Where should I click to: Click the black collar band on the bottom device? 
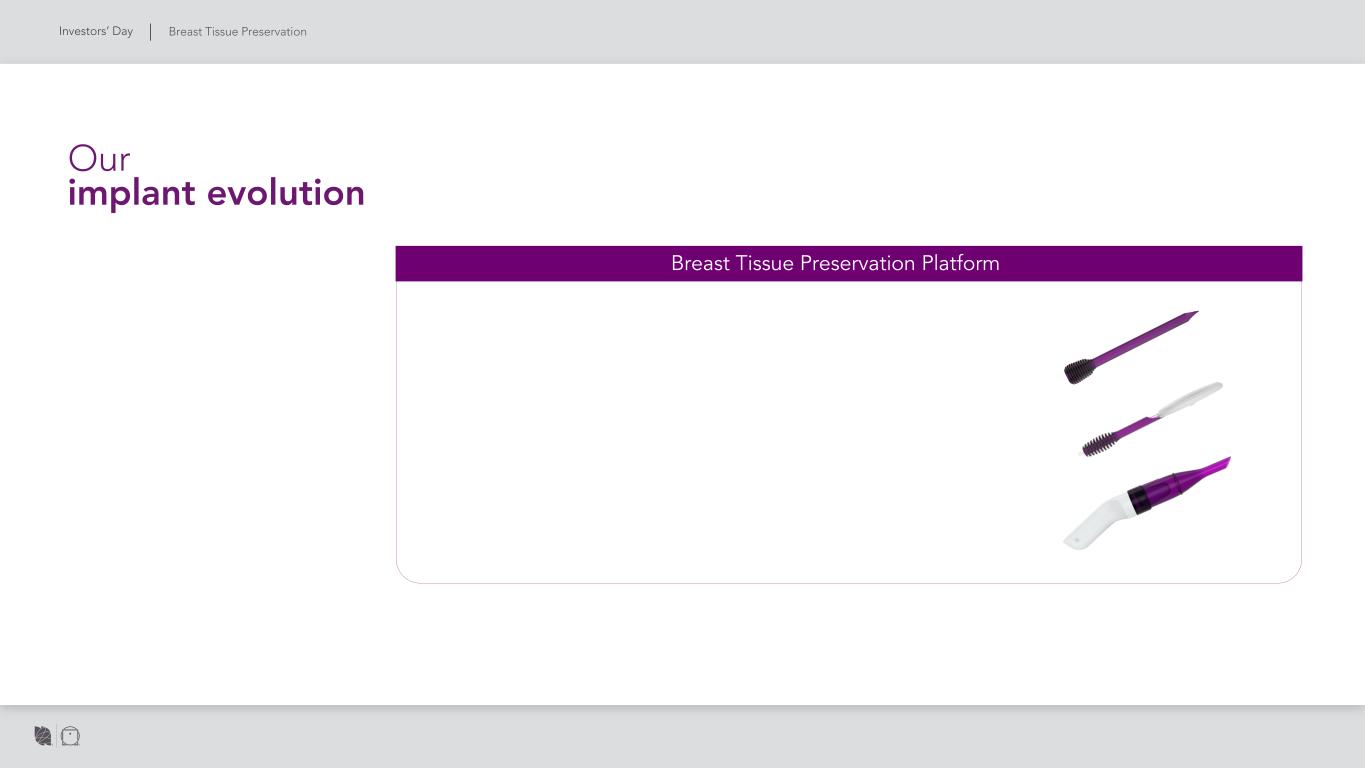click(x=1138, y=498)
